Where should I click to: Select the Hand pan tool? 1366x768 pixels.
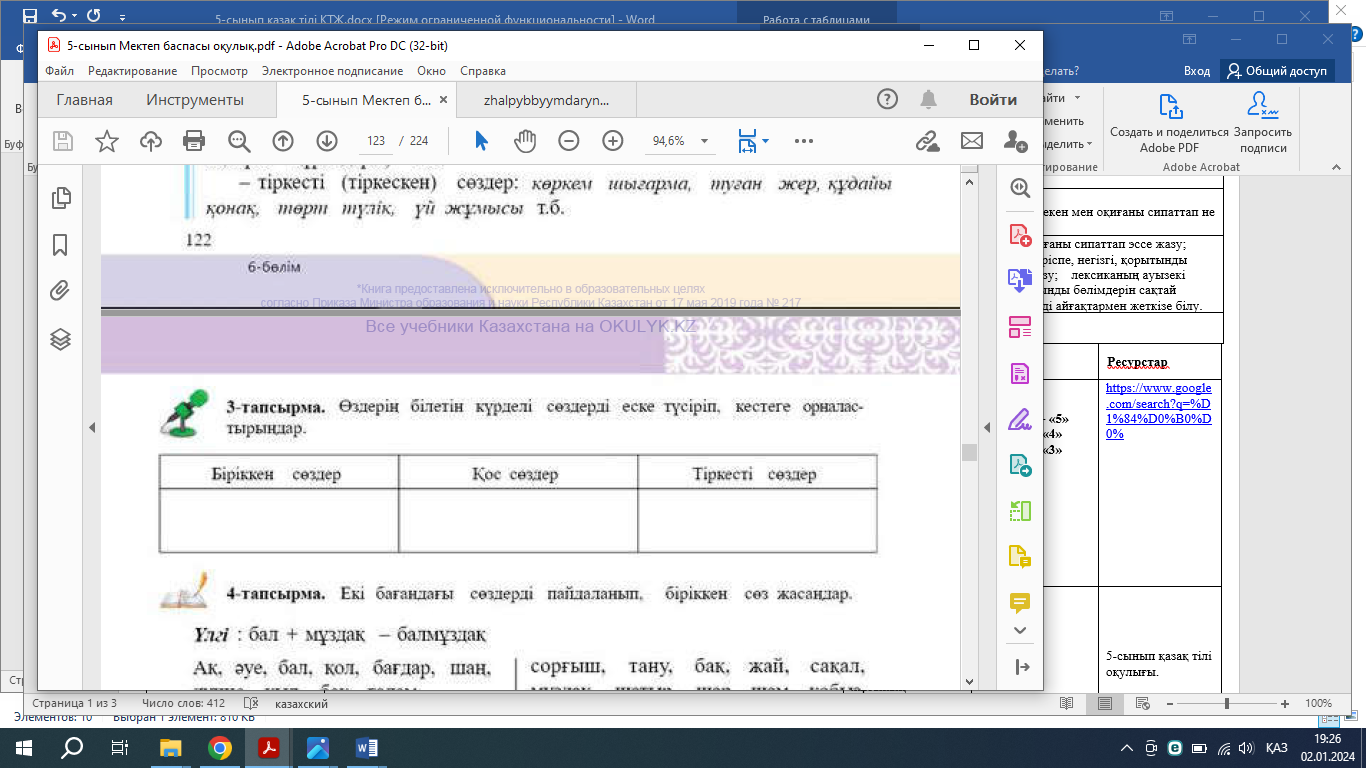pos(525,141)
